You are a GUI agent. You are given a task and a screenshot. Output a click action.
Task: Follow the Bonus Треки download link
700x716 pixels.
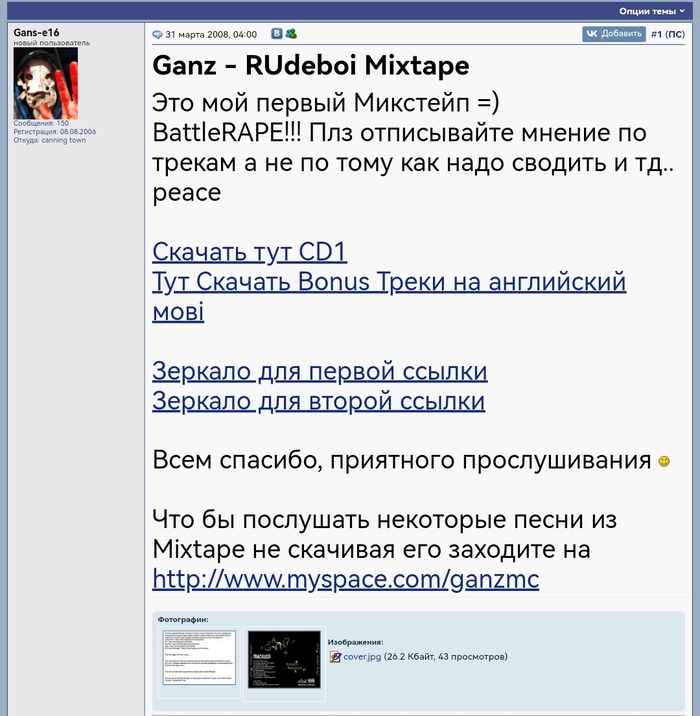point(389,296)
